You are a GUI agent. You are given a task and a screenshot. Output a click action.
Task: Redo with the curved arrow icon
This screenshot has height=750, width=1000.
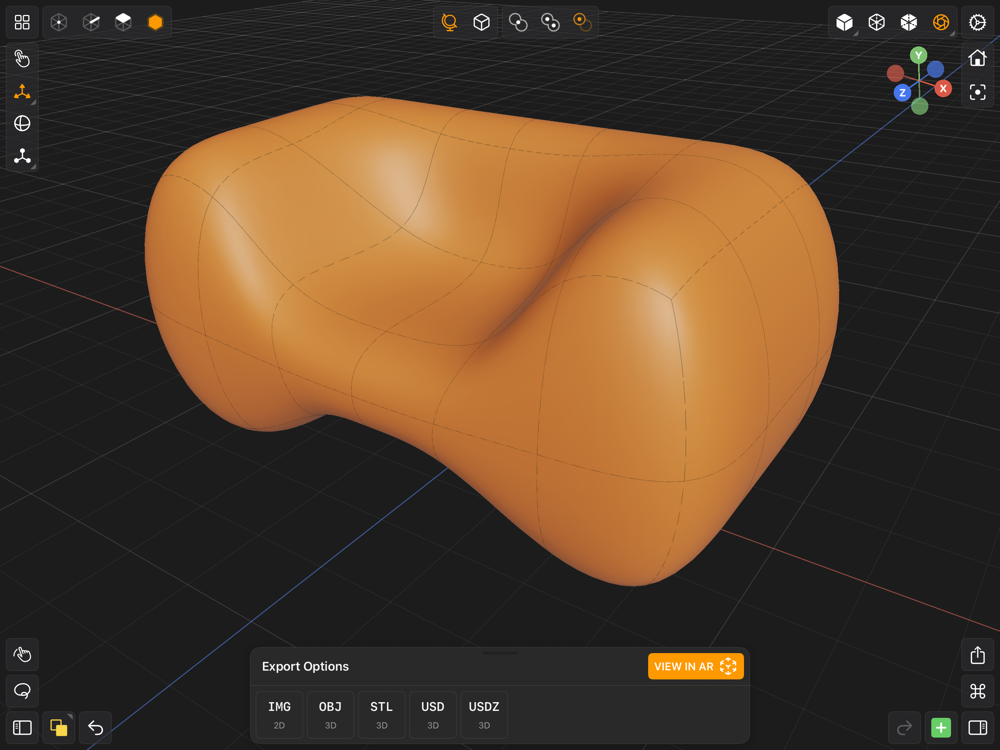(904, 728)
